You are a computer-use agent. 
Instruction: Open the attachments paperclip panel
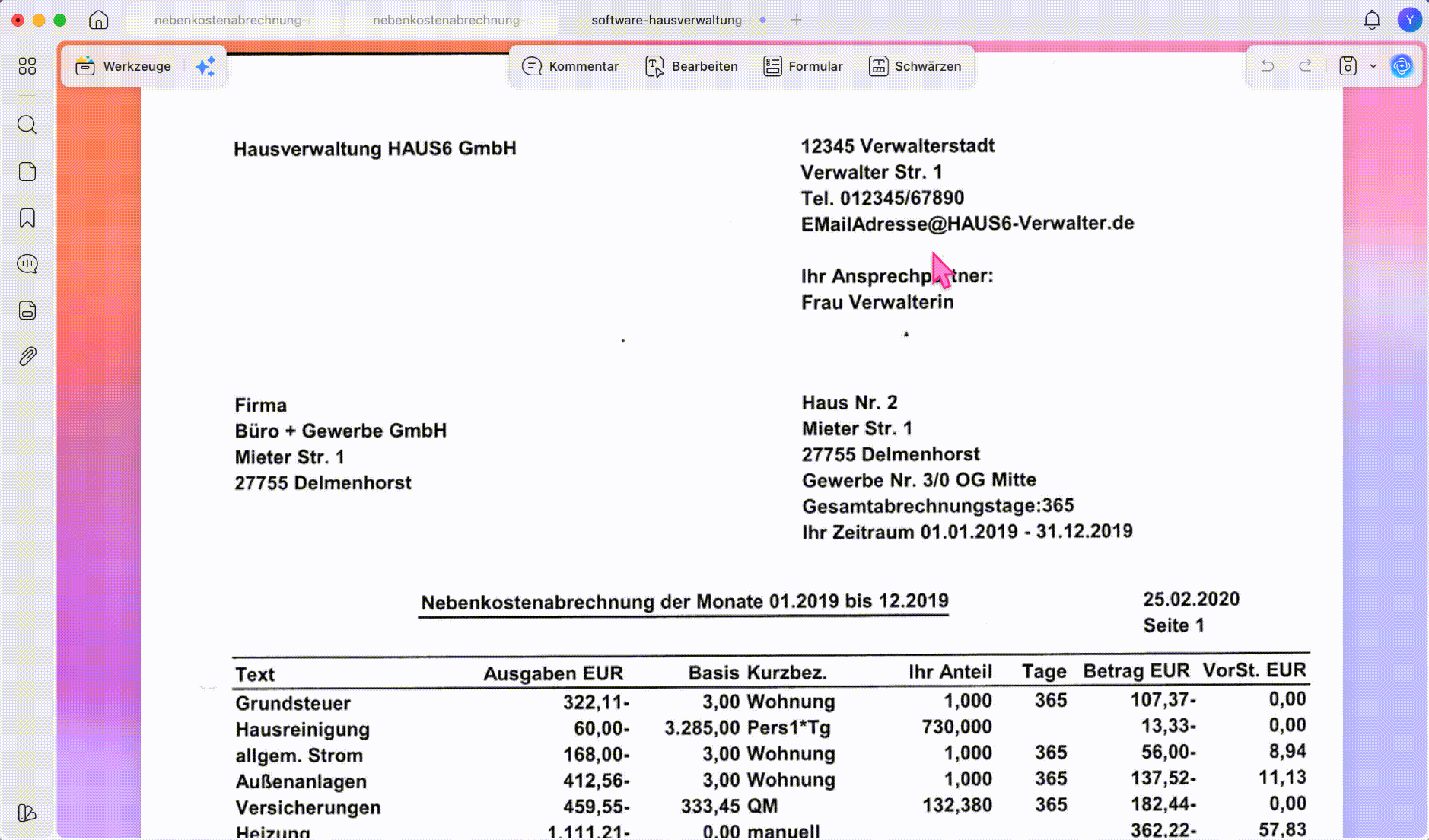pos(27,356)
